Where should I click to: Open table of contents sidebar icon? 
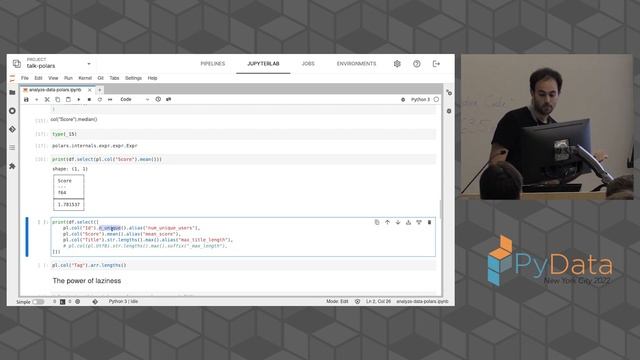(x=12, y=148)
